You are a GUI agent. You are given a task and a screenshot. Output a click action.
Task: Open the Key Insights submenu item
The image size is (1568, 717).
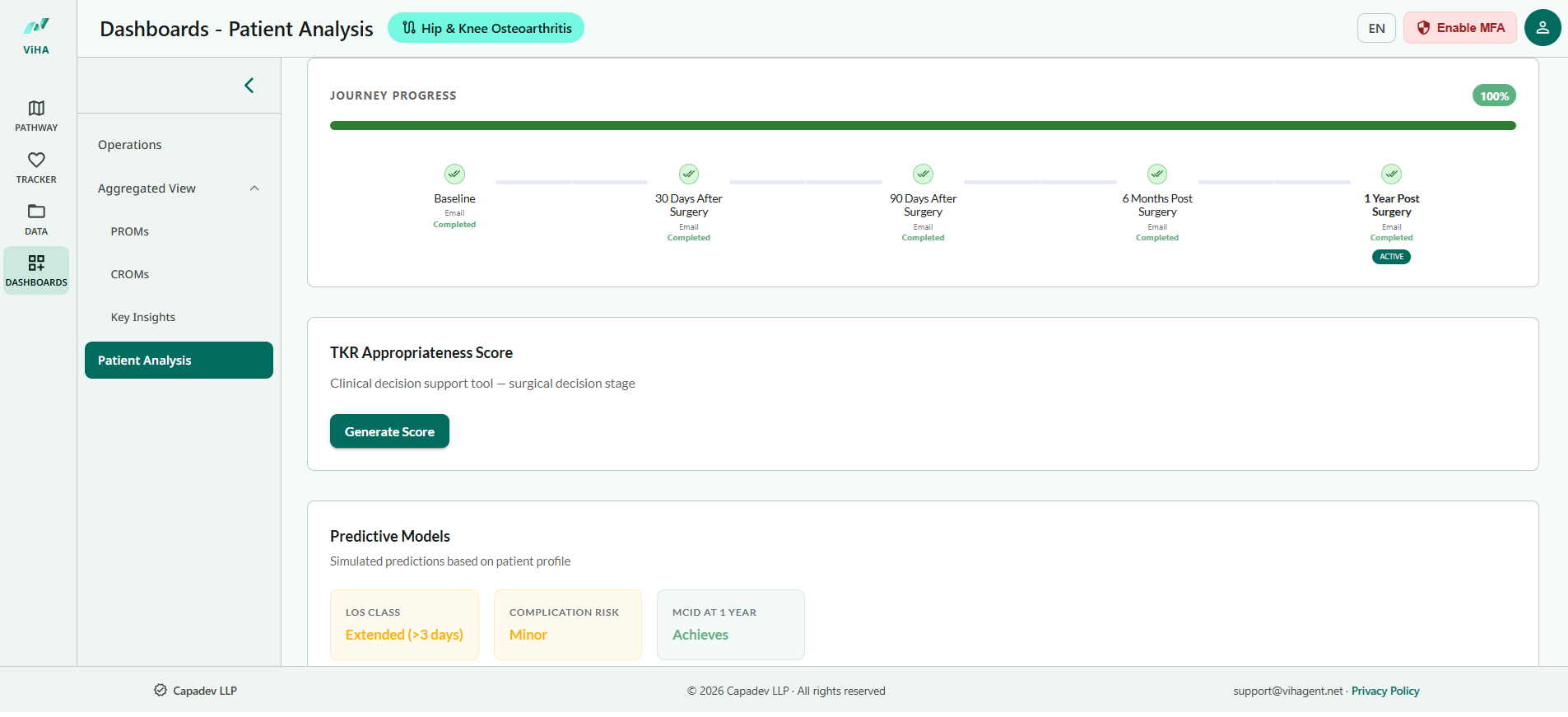coord(143,317)
